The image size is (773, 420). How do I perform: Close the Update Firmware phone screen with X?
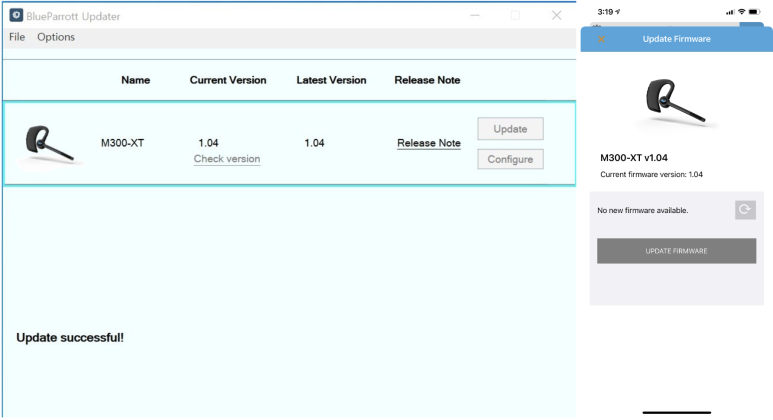[x=601, y=39]
